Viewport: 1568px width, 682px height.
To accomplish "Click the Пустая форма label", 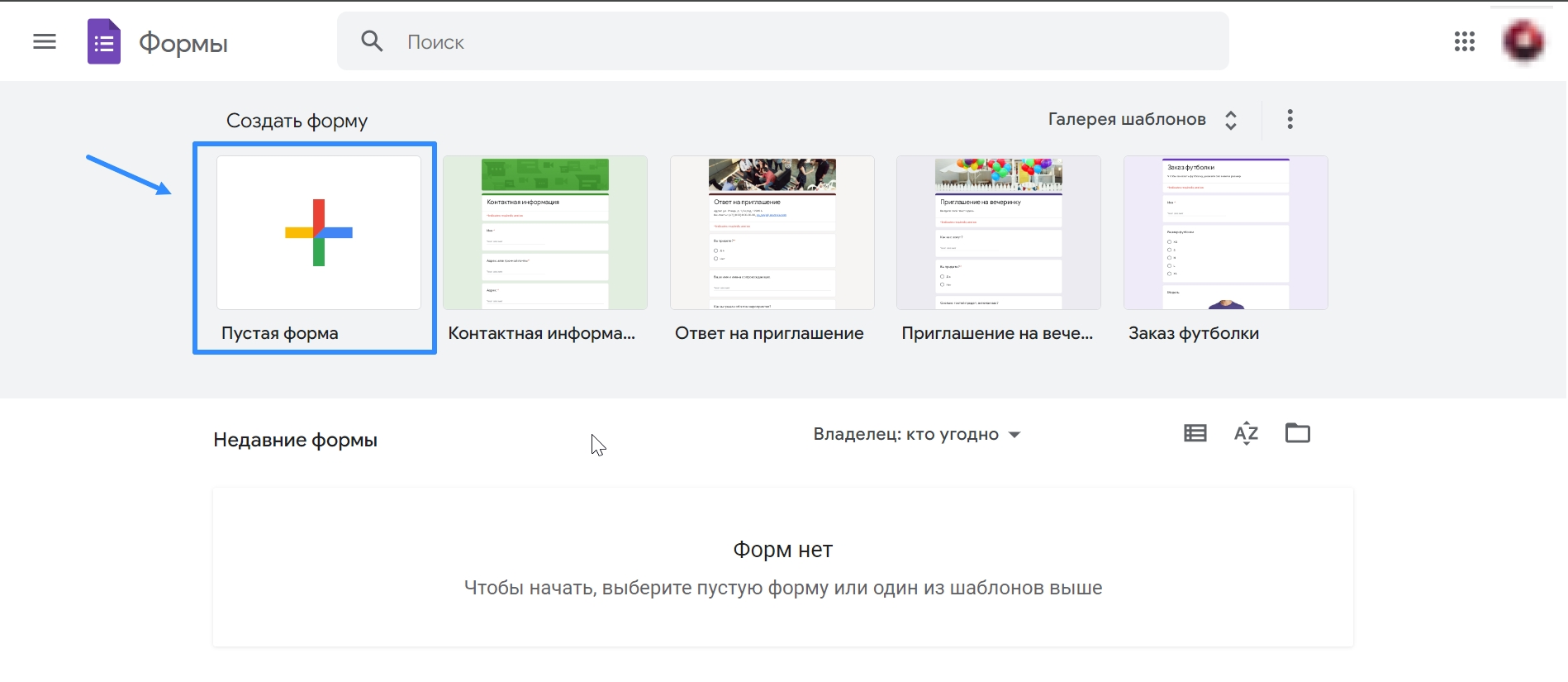I will (280, 333).
